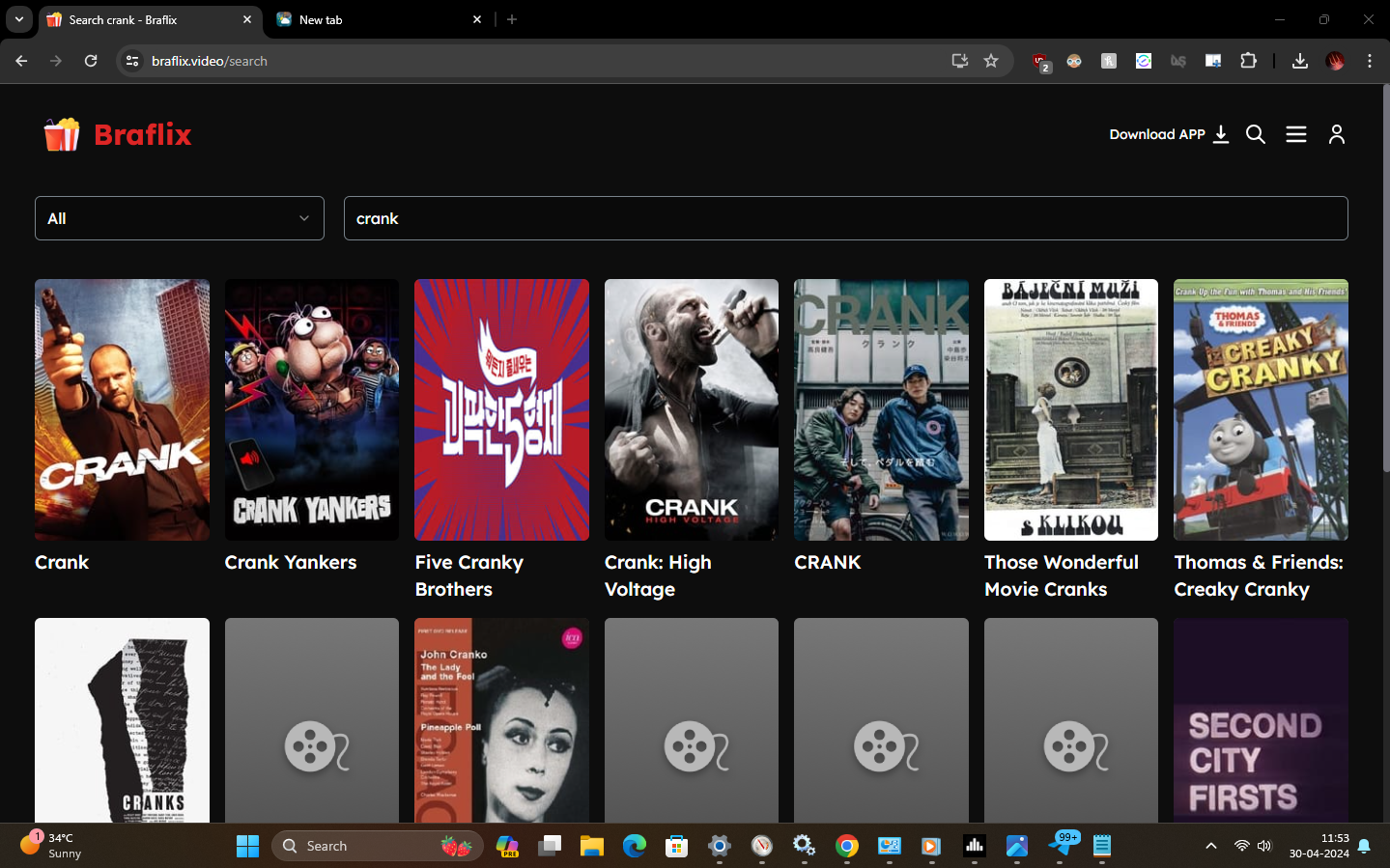
Task: Open the user account profile icon
Action: coord(1336,134)
